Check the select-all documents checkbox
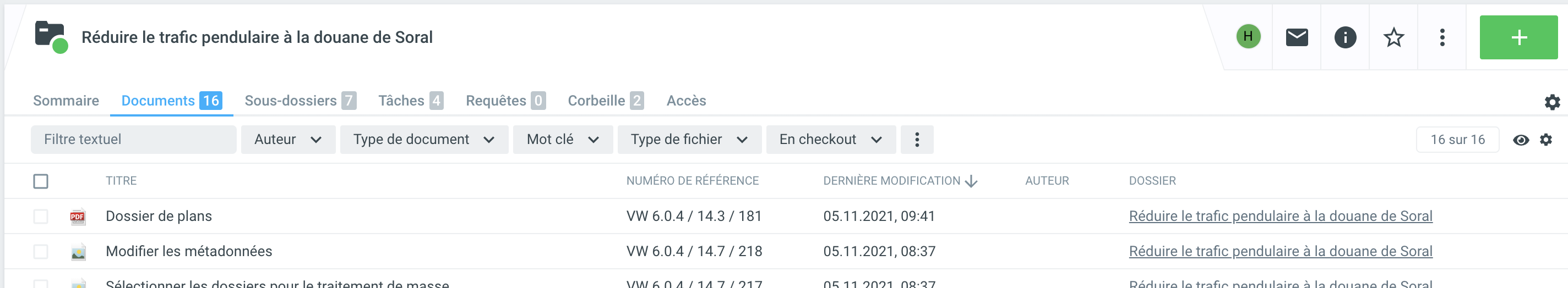The width and height of the screenshot is (1568, 288). (41, 181)
